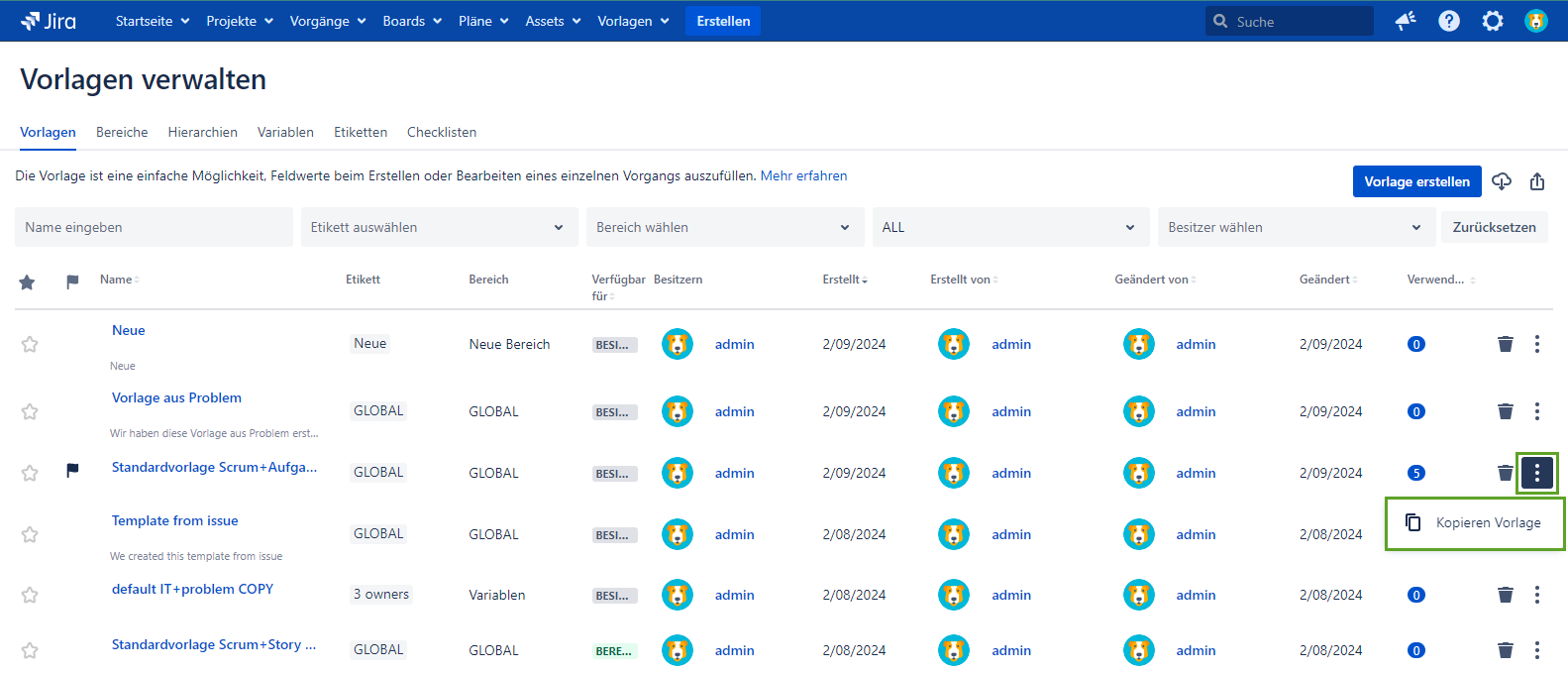
Task: Click the notifications megaphone icon
Action: (1406, 21)
